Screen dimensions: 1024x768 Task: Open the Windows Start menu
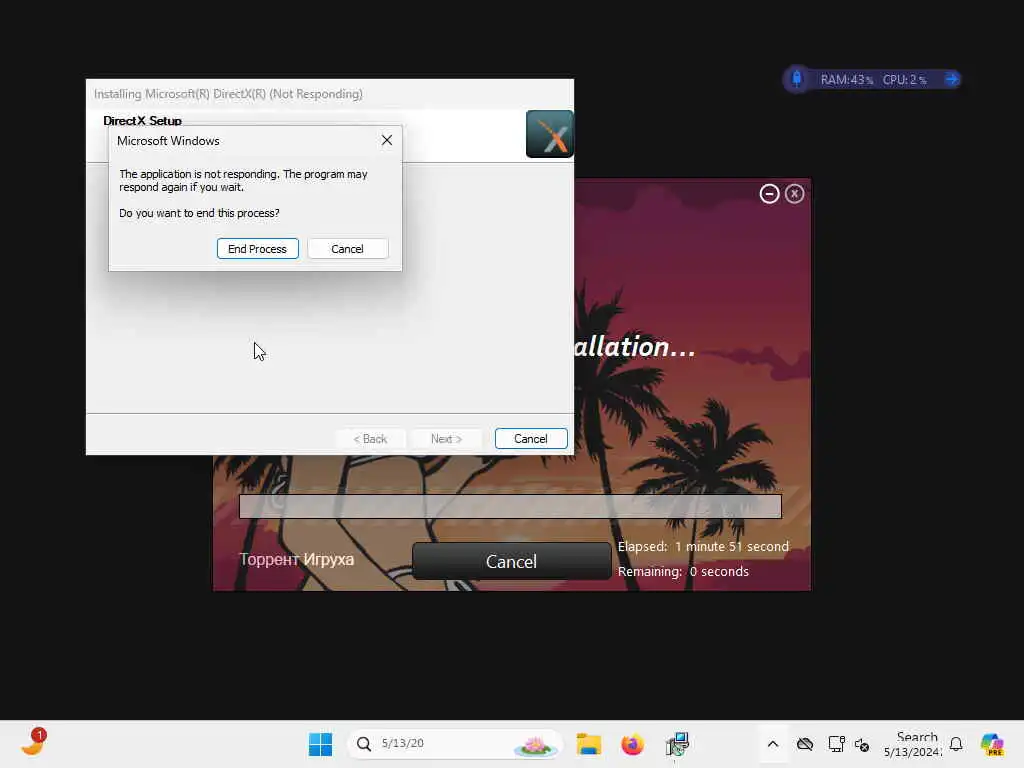320,744
